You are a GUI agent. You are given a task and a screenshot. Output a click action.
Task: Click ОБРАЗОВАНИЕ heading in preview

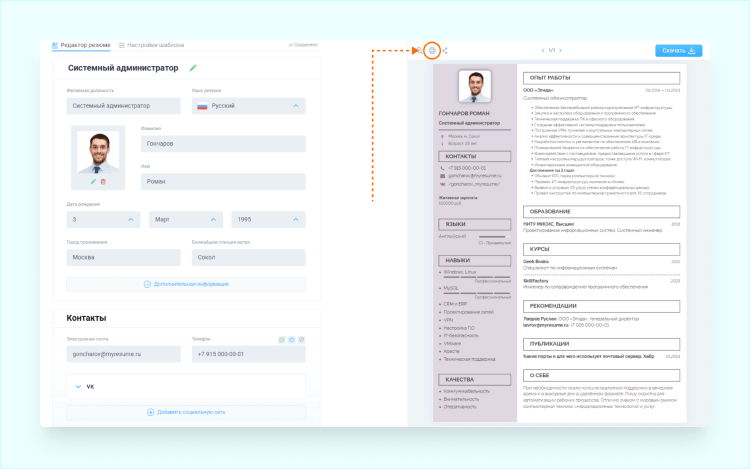[x=601, y=211]
